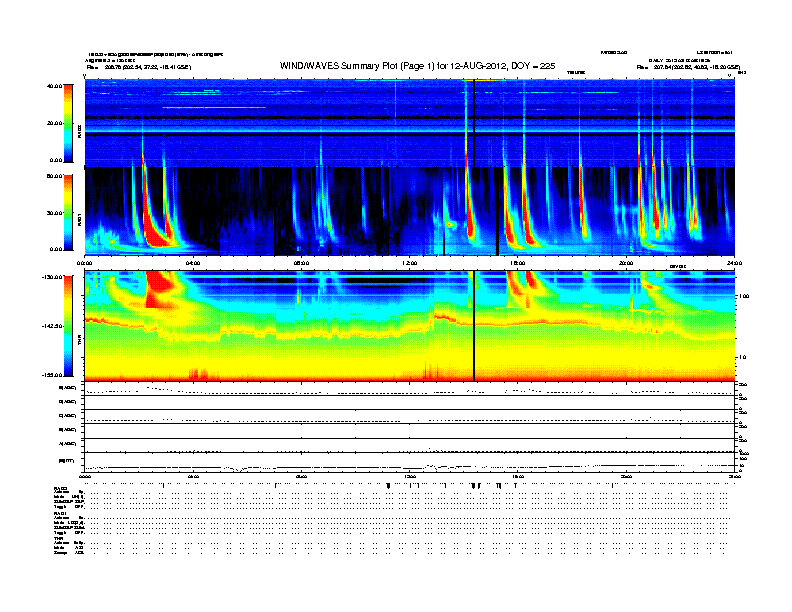The image size is (792, 612).
Task: Click the 24:00 tick under RAD1 spectrogram
Action: point(734,263)
